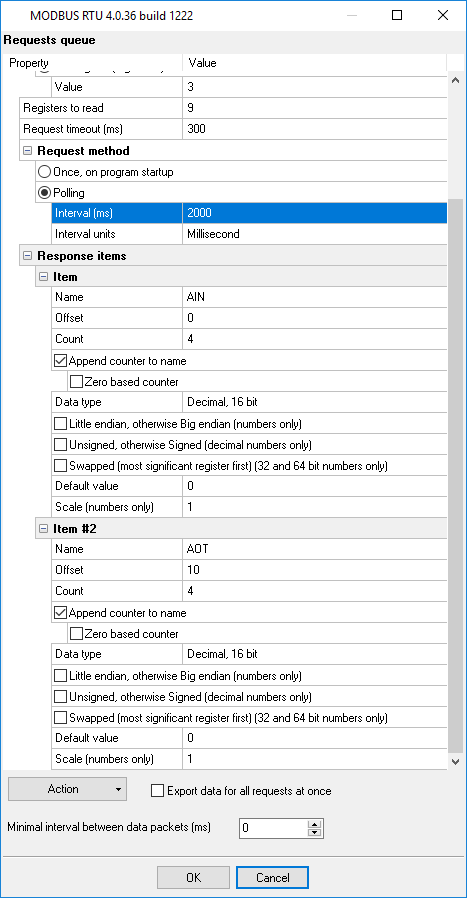Image resolution: width=467 pixels, height=898 pixels.
Task: Check Unsigned option for Item #2
Action: coord(60,696)
